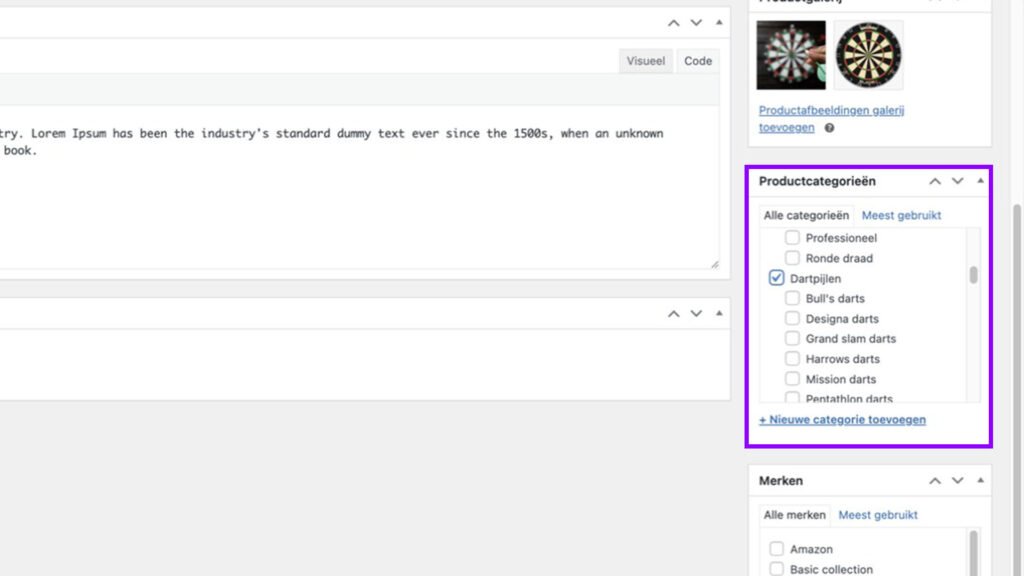Image resolution: width=1024 pixels, height=576 pixels.
Task: Click the Nieuwe categorie toevoegen link
Action: (x=841, y=419)
